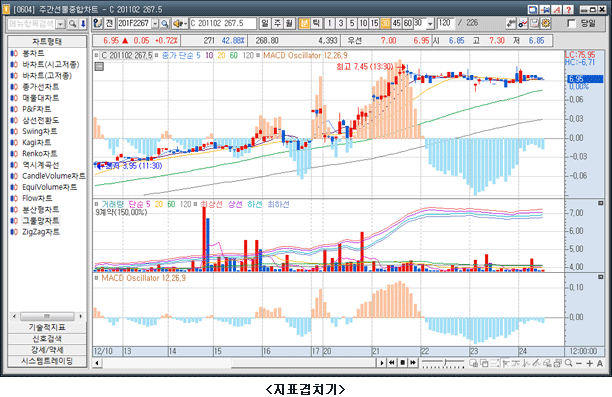Screen dimensions: 612x397
Task: Click the symbol lookup magnifier beside 201F2267
Action: point(165,23)
